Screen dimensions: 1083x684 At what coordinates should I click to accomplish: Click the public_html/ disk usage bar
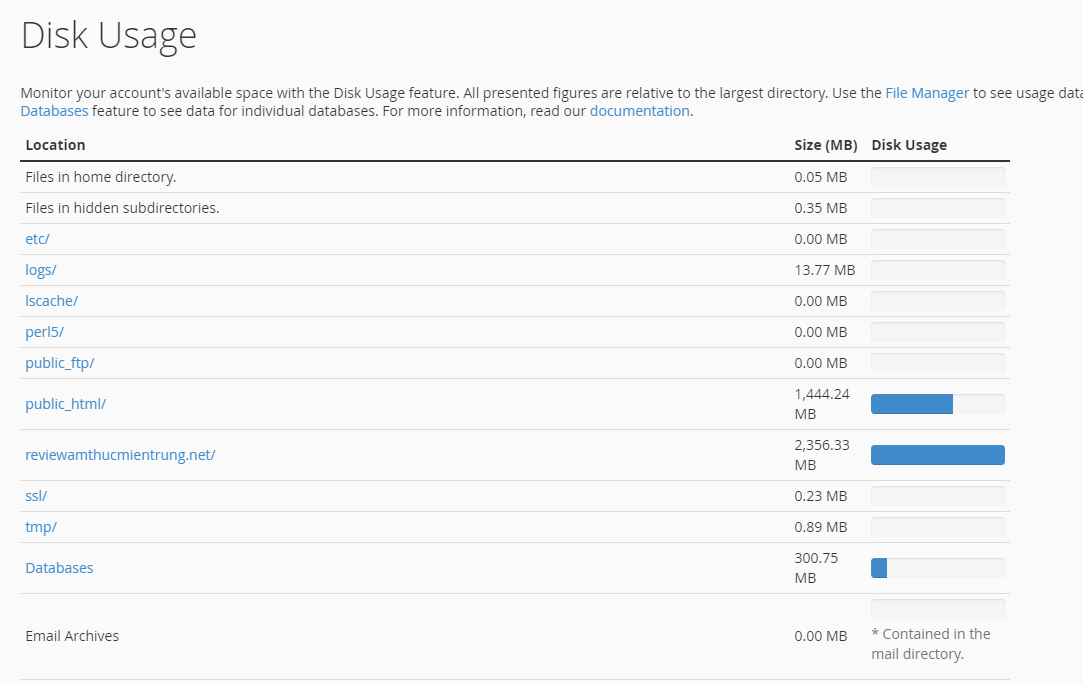pyautogui.click(x=937, y=404)
